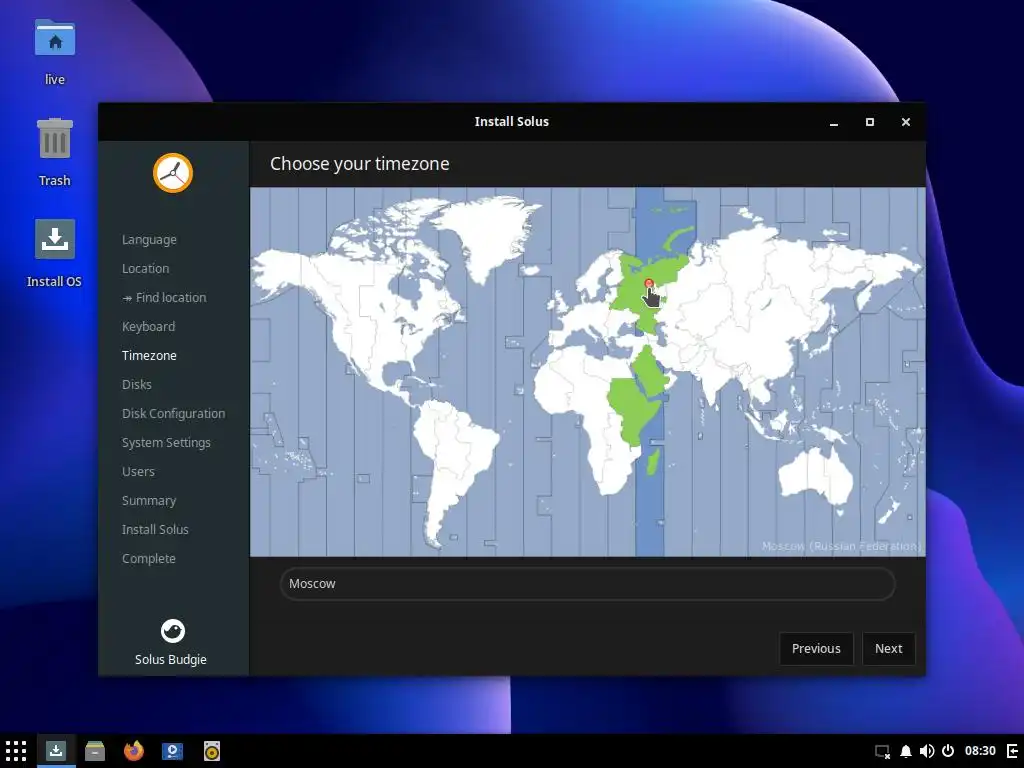The height and width of the screenshot is (768, 1024).
Task: Launch Firefox from the taskbar
Action: (134, 751)
